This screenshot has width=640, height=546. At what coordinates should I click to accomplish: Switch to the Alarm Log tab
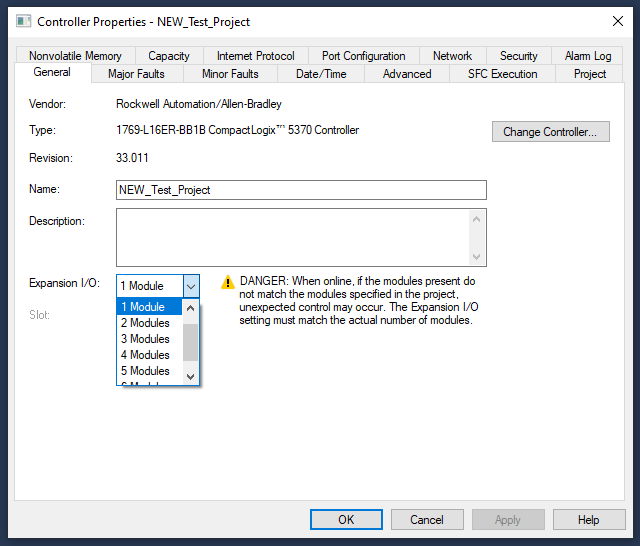[x=588, y=55]
